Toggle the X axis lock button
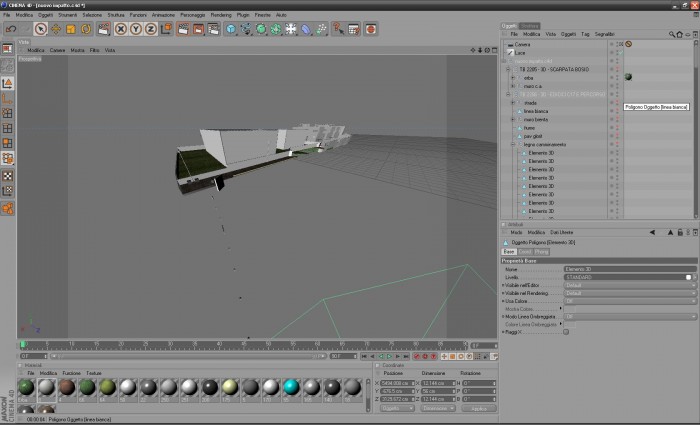700x425 pixels. pyautogui.click(x=121, y=29)
